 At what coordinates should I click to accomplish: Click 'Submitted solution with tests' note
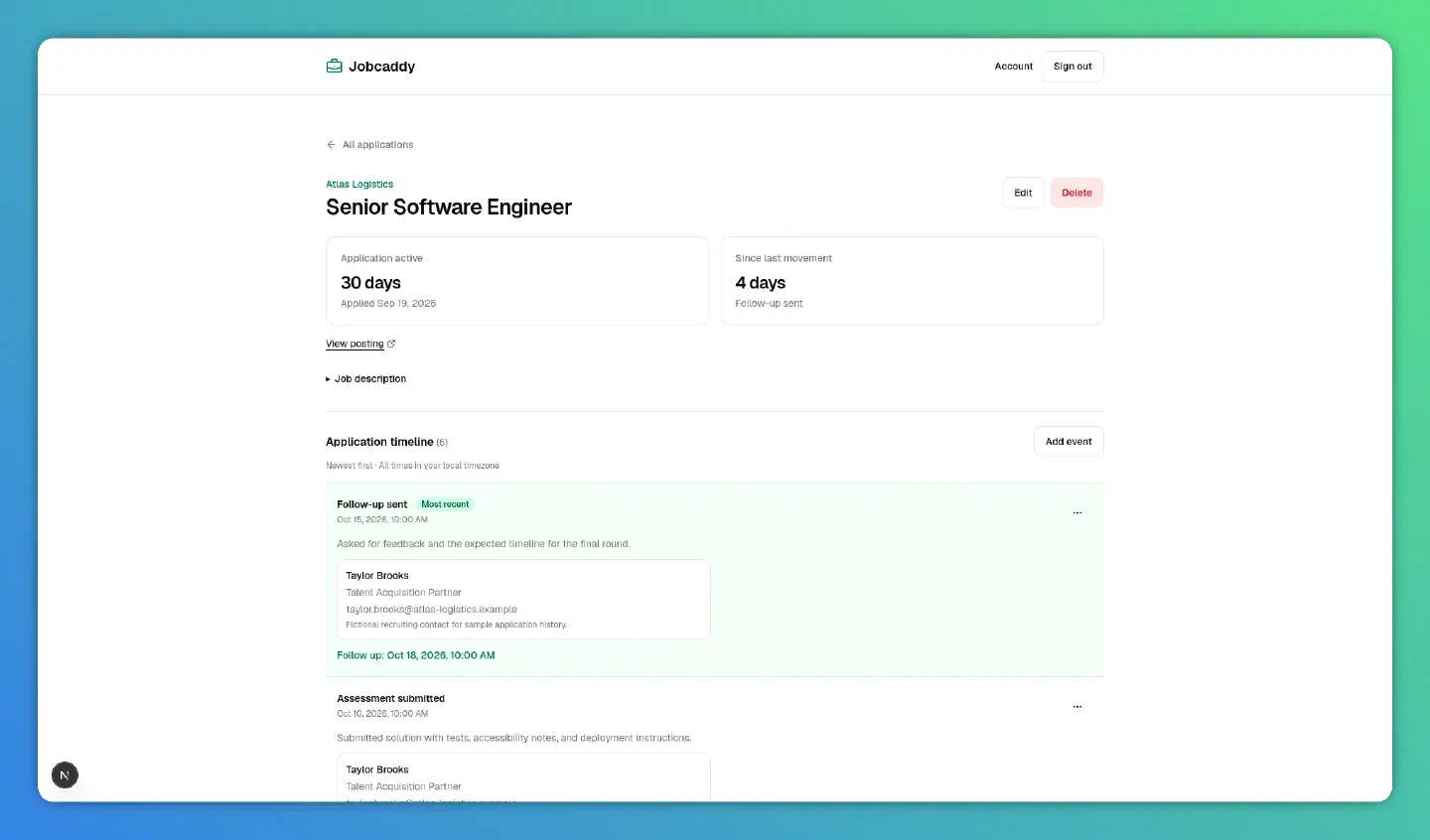click(x=513, y=738)
